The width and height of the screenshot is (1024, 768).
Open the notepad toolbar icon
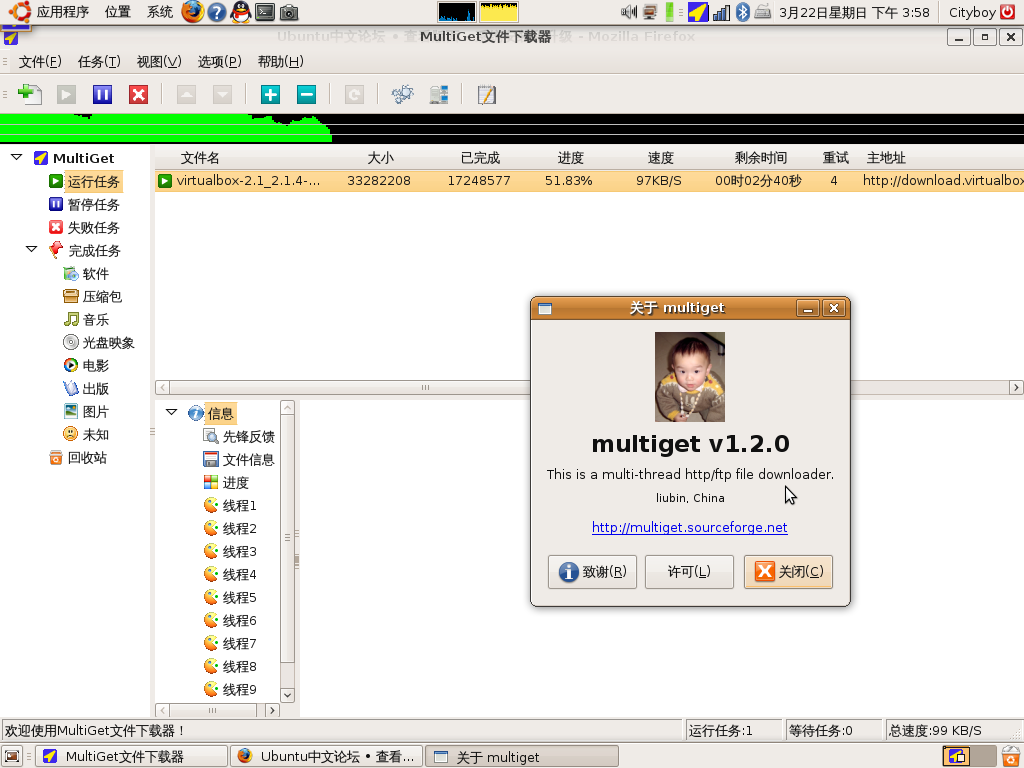[487, 95]
